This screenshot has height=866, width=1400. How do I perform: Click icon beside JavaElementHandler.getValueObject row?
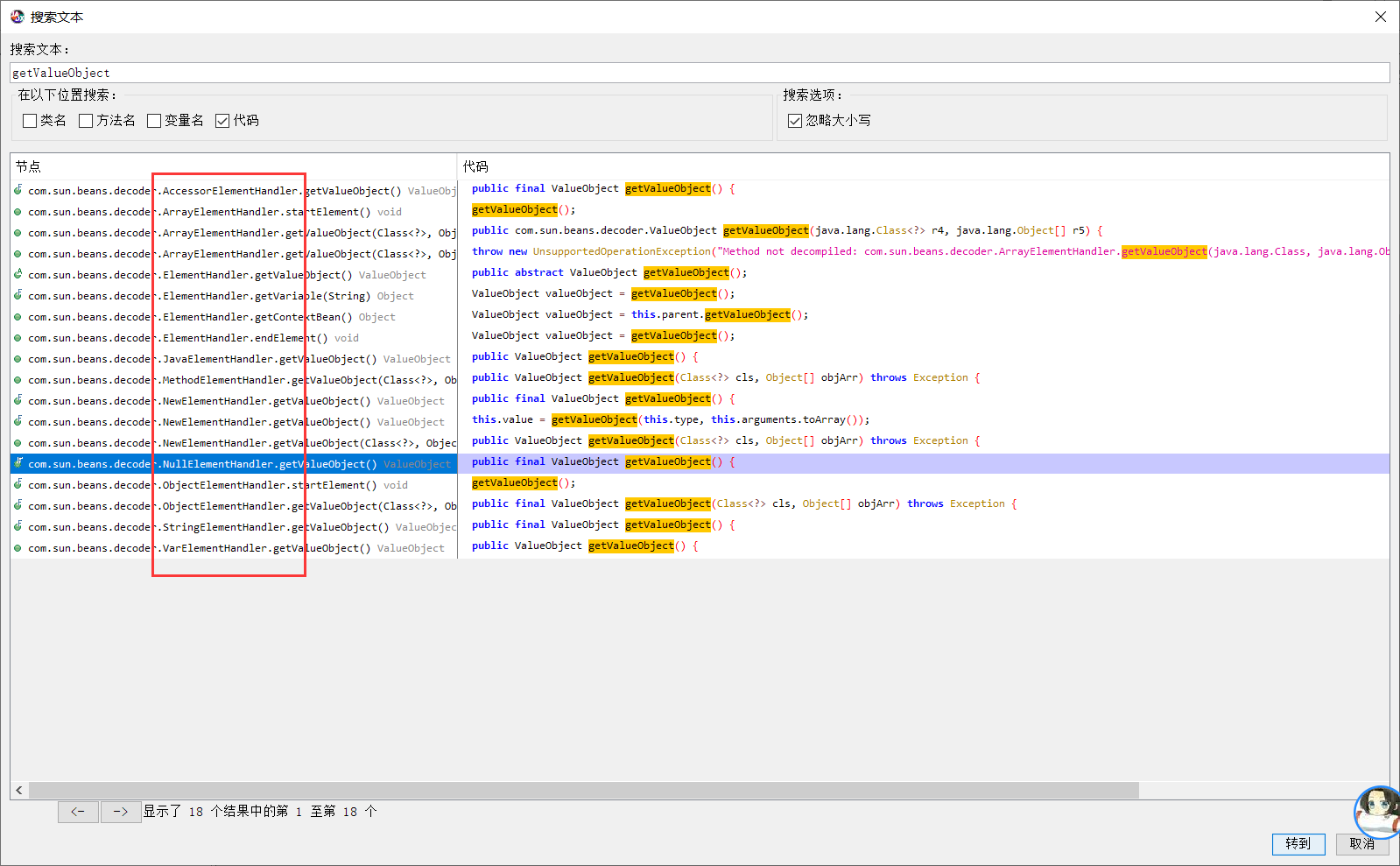18,359
